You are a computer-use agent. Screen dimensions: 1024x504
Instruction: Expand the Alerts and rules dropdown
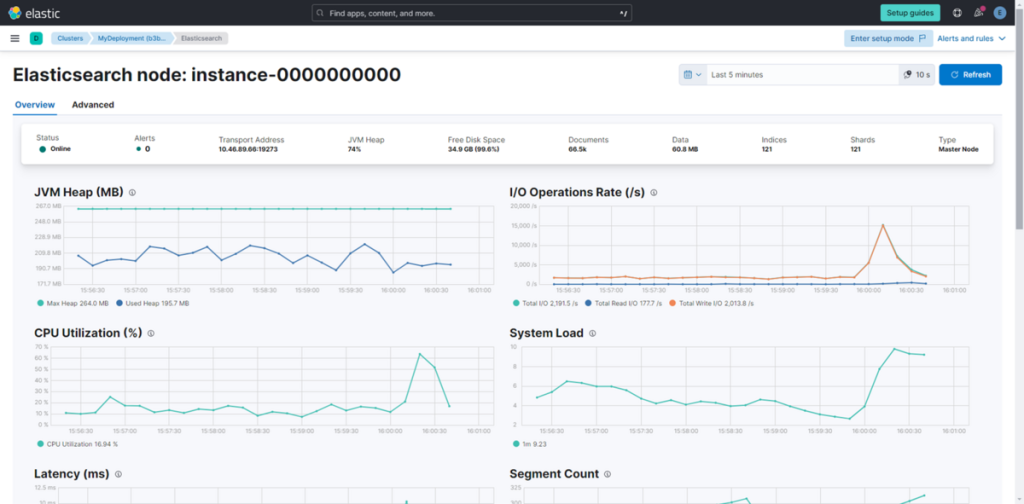pos(971,38)
